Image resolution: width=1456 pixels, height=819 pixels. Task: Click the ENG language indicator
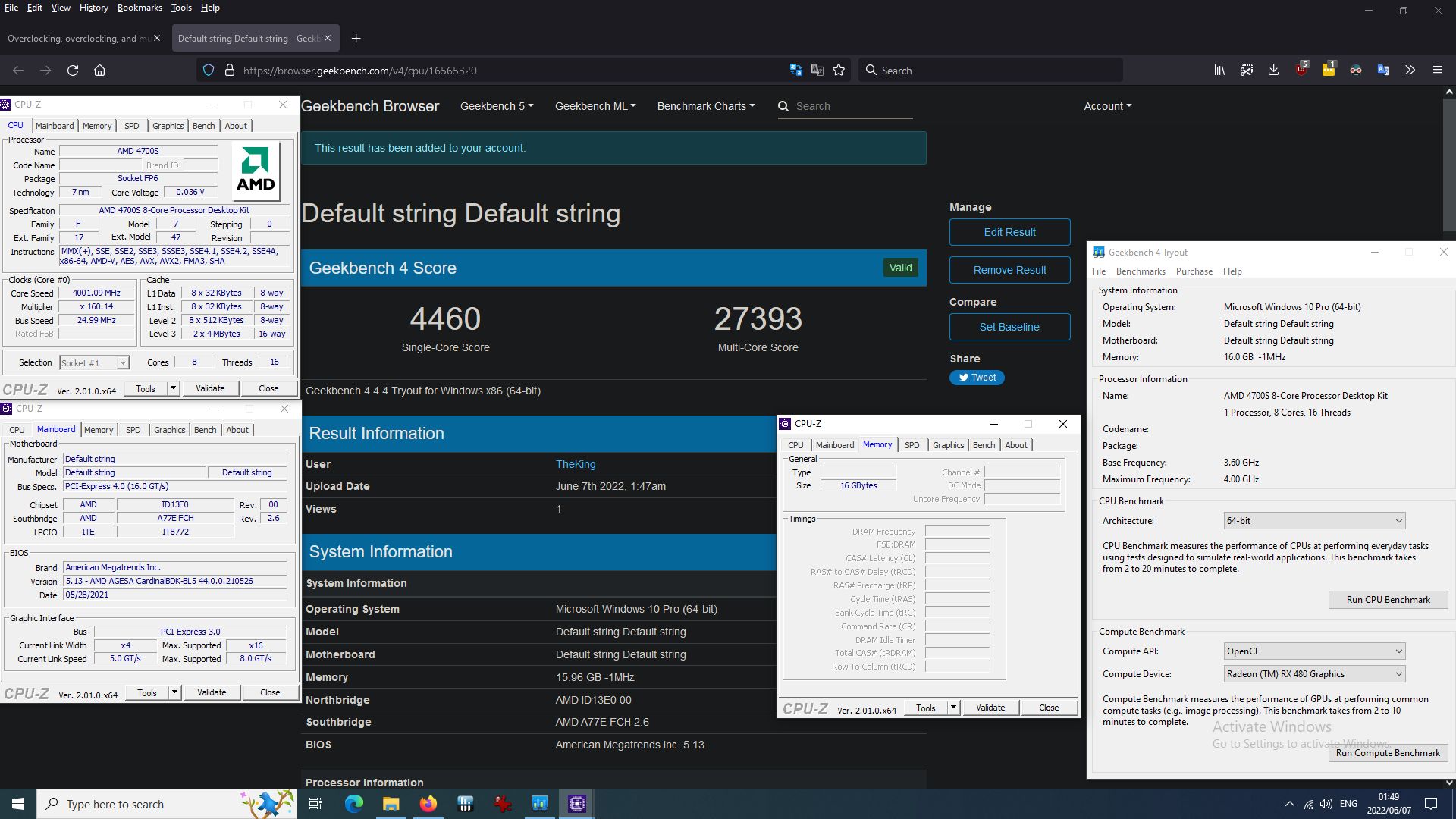(1348, 804)
